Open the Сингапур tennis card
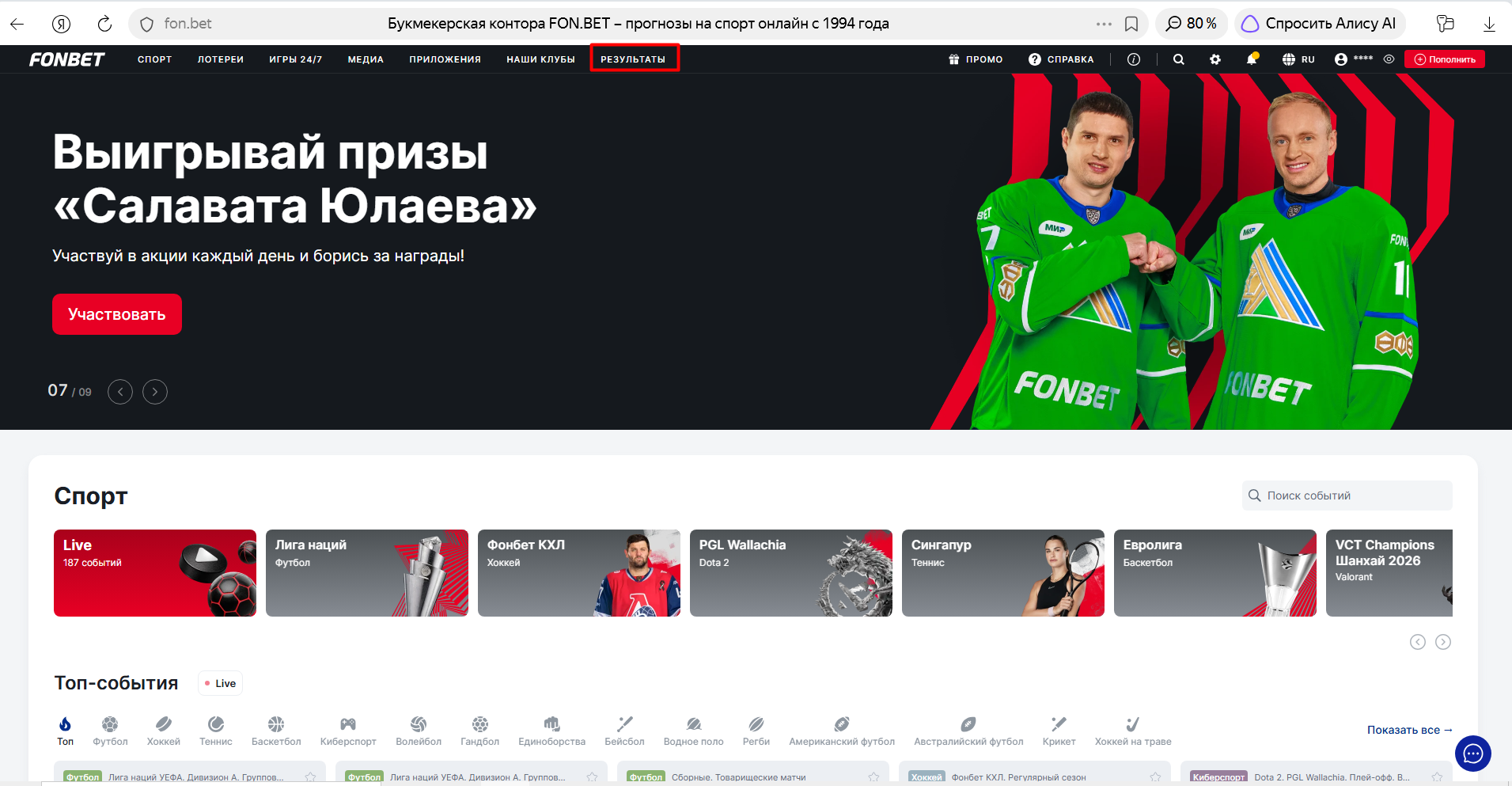Image resolution: width=1512 pixels, height=786 pixels. (x=1003, y=573)
